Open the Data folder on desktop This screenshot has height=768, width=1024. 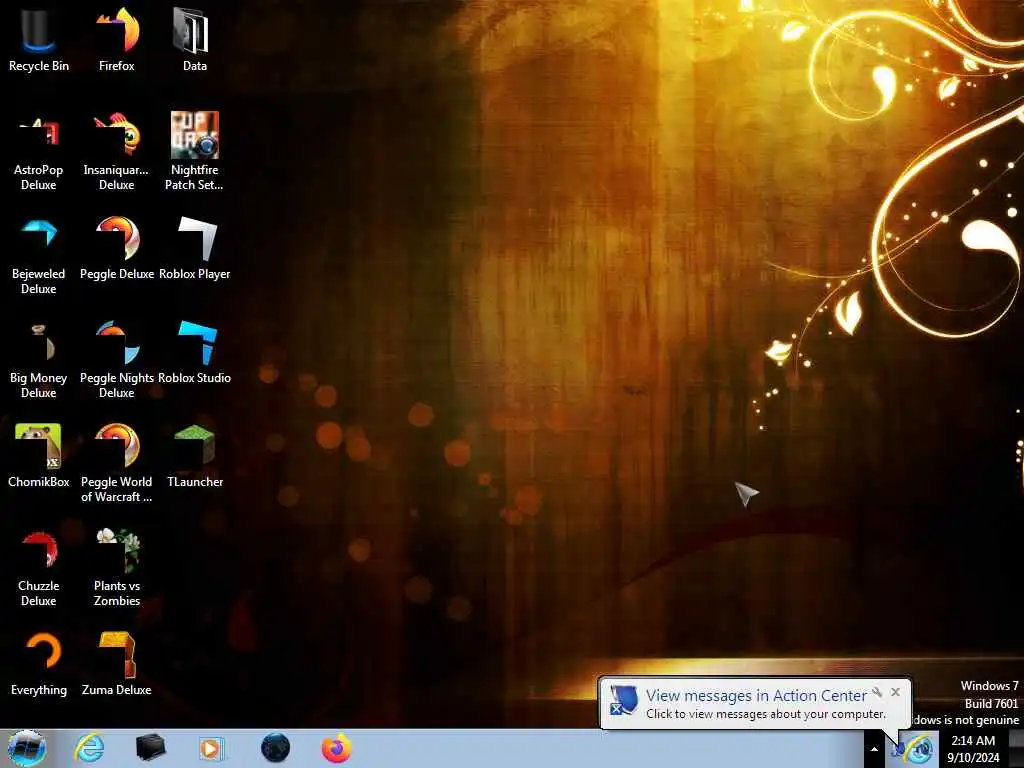tap(195, 39)
